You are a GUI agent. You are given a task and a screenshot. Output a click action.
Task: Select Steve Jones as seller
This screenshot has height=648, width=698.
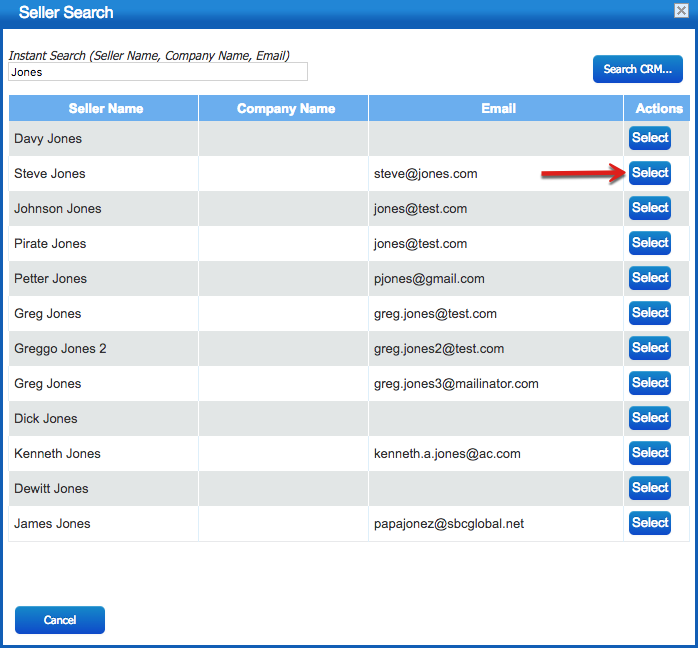pyautogui.click(x=649, y=173)
